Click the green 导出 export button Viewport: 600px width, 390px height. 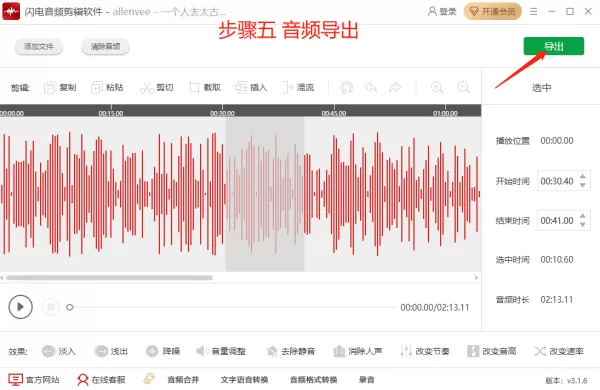pos(553,46)
